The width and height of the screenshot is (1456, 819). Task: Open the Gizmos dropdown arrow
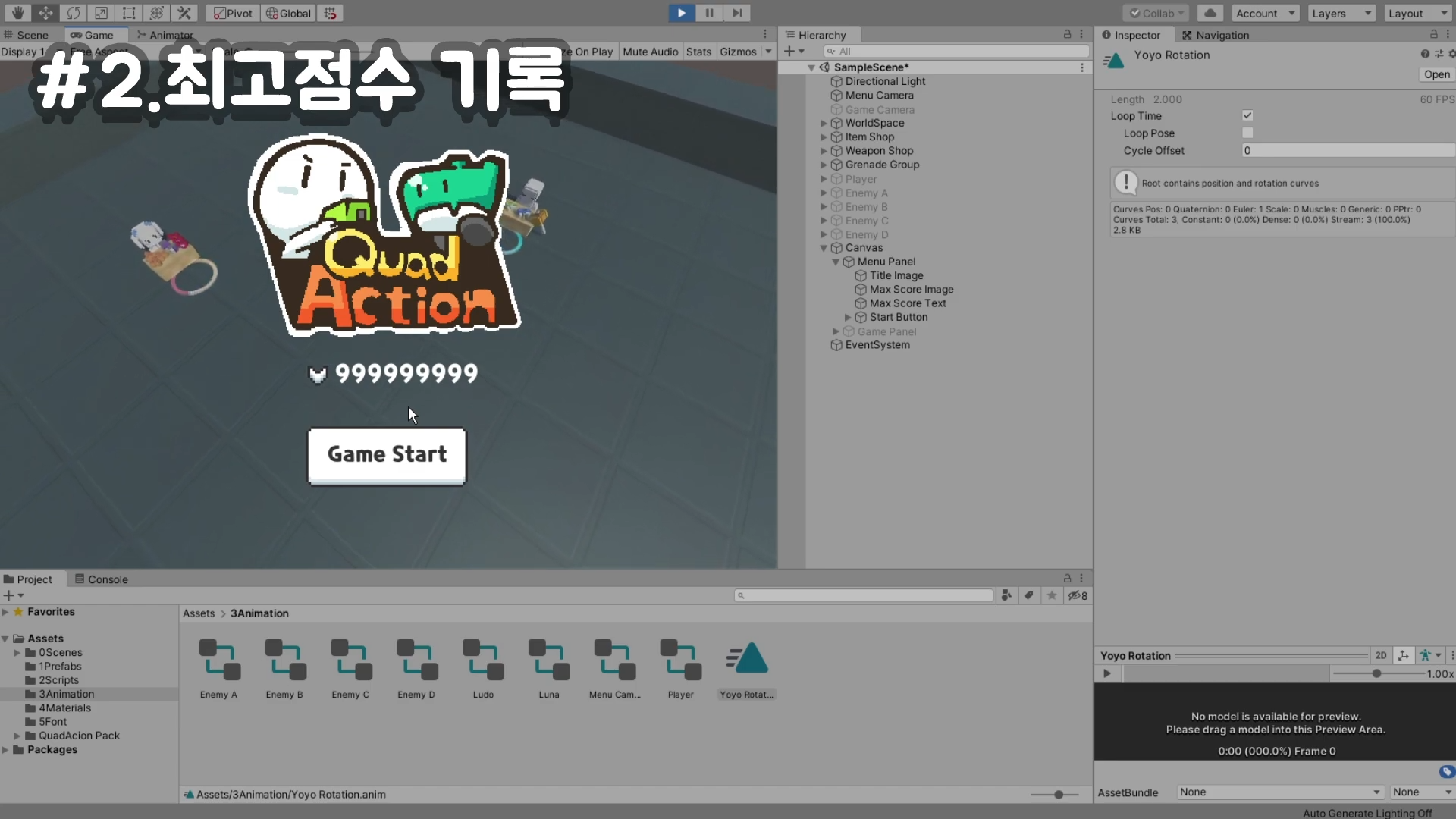click(x=768, y=52)
